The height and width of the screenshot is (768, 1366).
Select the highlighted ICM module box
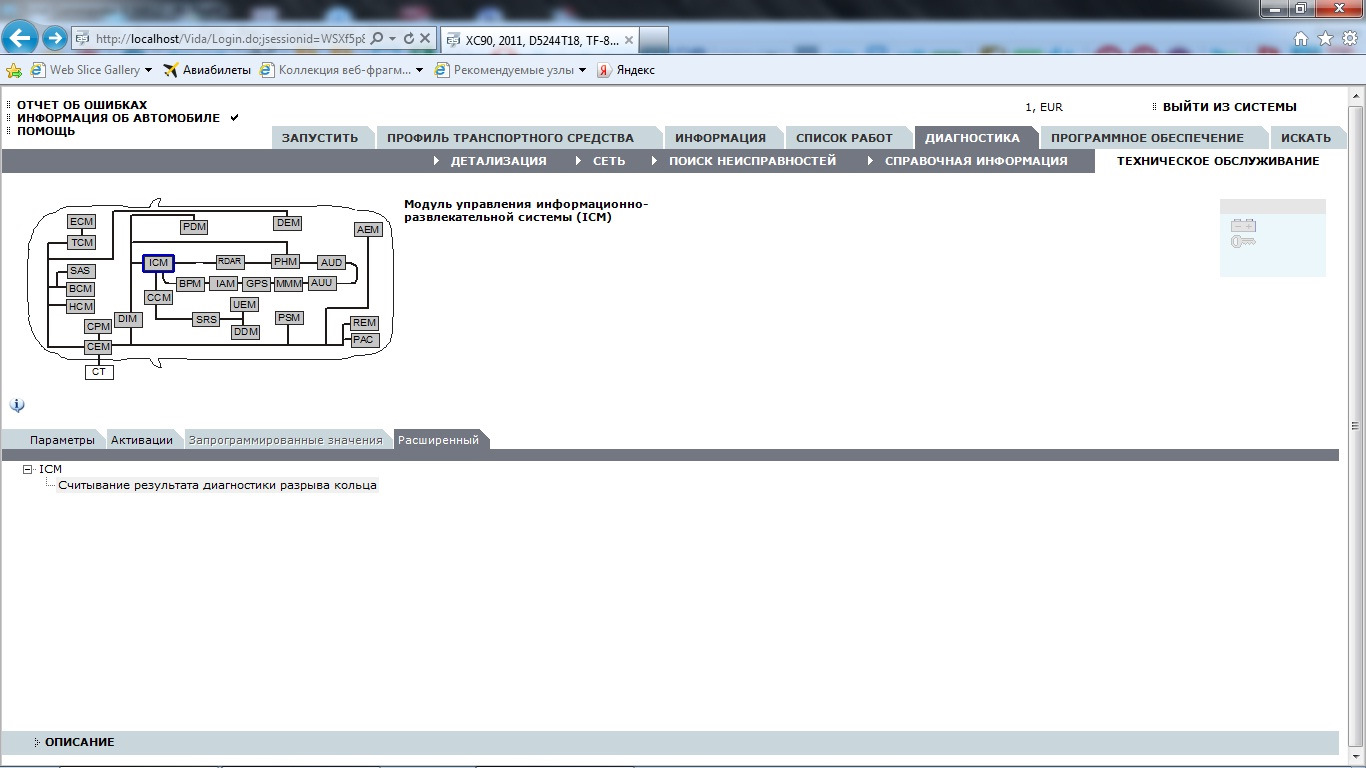point(158,263)
